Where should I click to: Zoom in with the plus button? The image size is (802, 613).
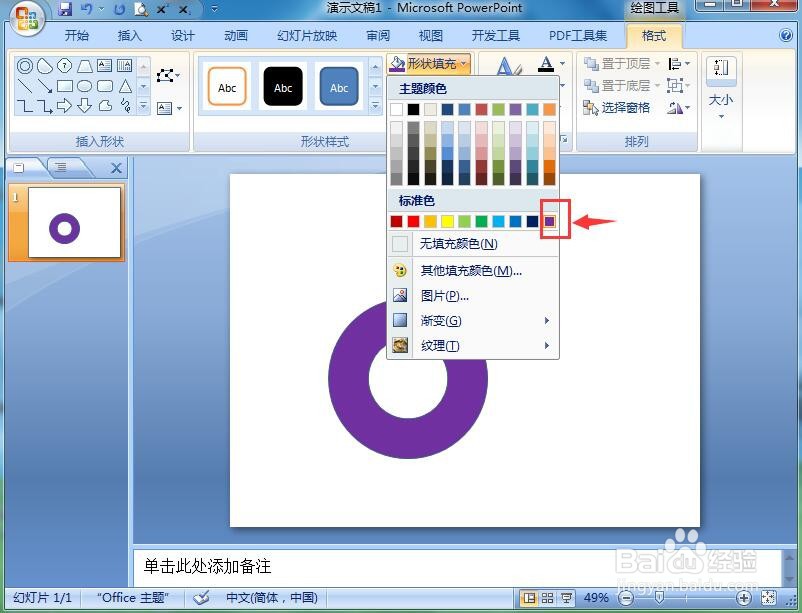[x=744, y=598]
